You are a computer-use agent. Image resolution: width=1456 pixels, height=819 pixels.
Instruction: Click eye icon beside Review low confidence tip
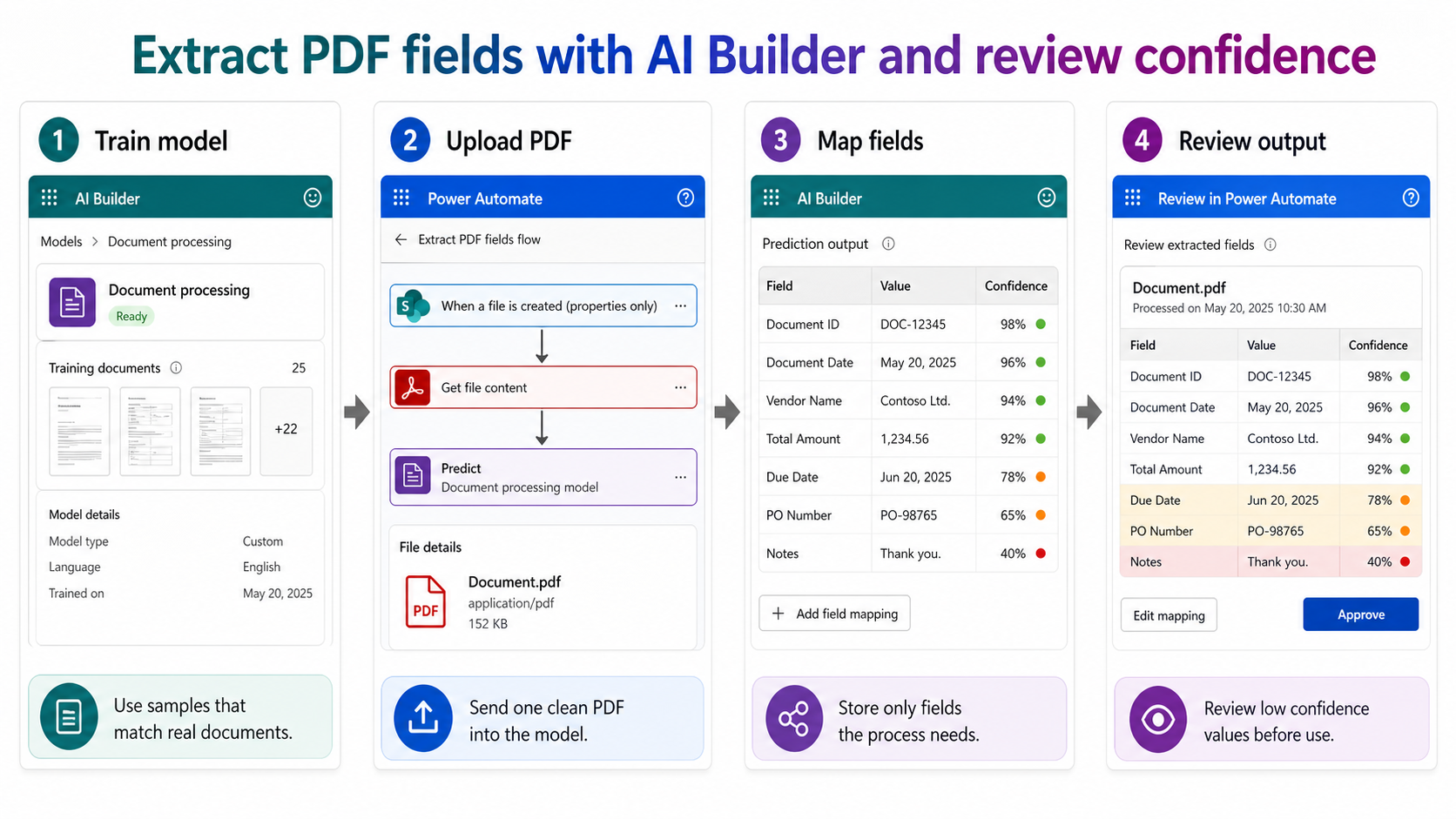(x=1158, y=719)
